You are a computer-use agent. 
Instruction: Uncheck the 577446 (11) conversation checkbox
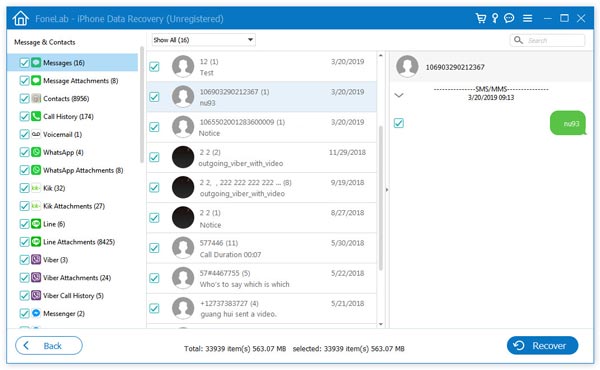tap(154, 248)
